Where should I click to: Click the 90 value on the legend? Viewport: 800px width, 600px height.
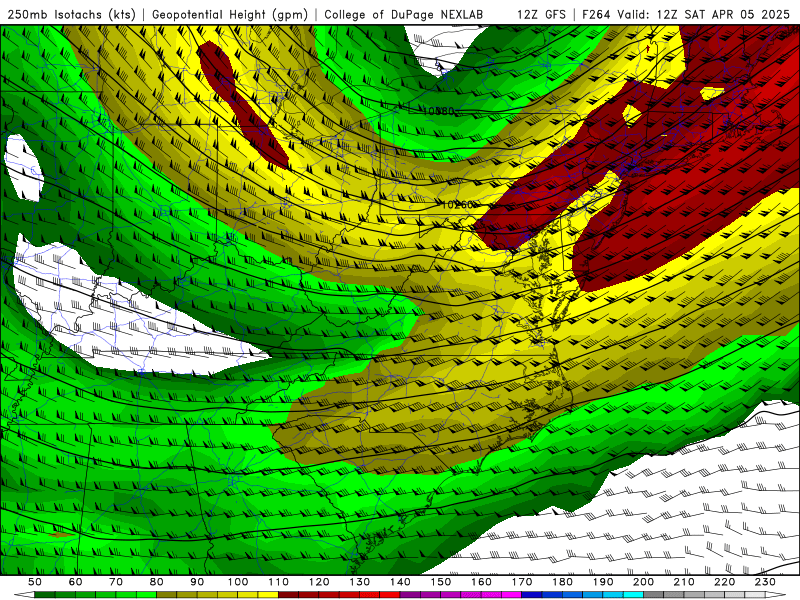coord(197,582)
